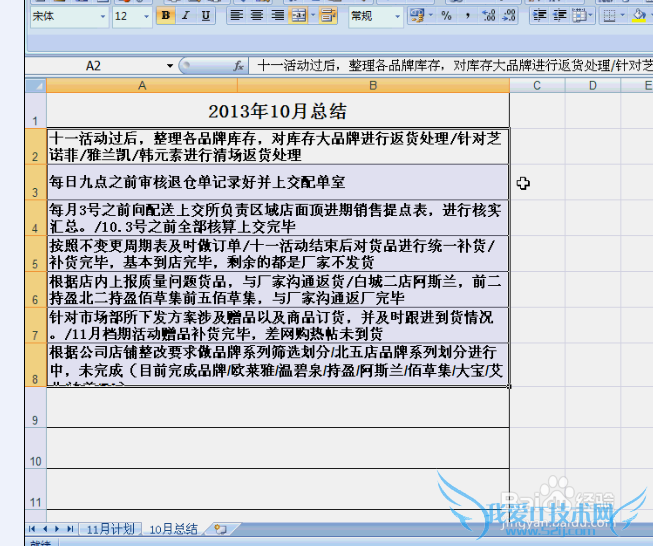The width and height of the screenshot is (653, 546).
Task: Open borders dropdown arrow
Action: click(x=623, y=16)
